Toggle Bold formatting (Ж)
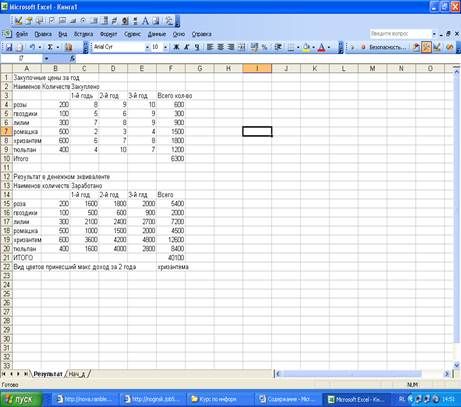 176,47
